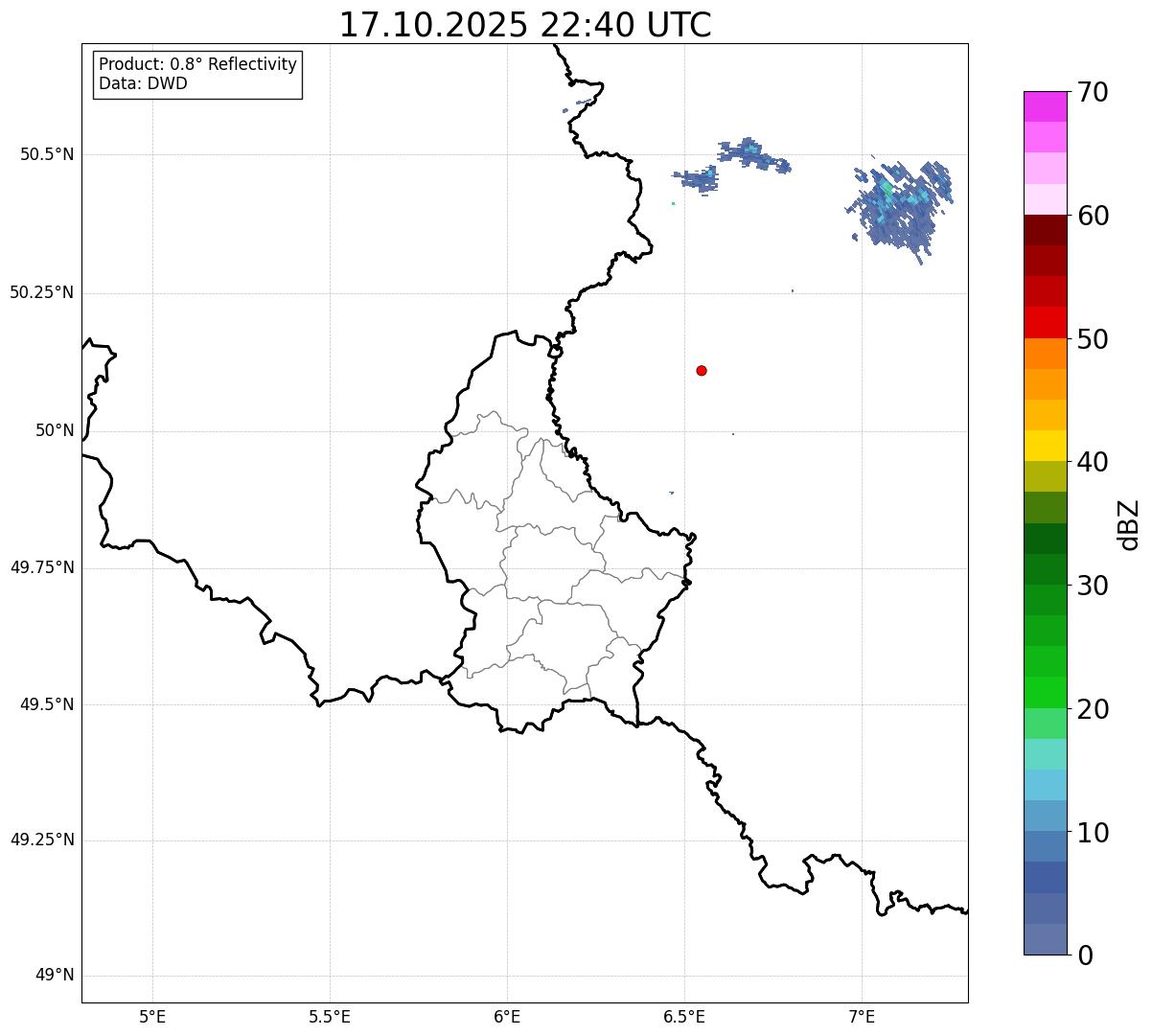Click the yellow colorbar swatch above 40

1045,446
